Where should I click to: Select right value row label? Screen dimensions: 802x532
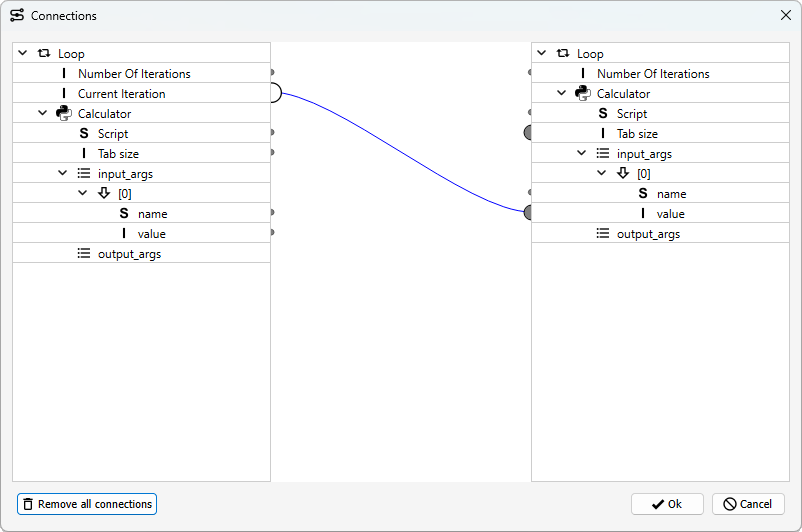671,214
